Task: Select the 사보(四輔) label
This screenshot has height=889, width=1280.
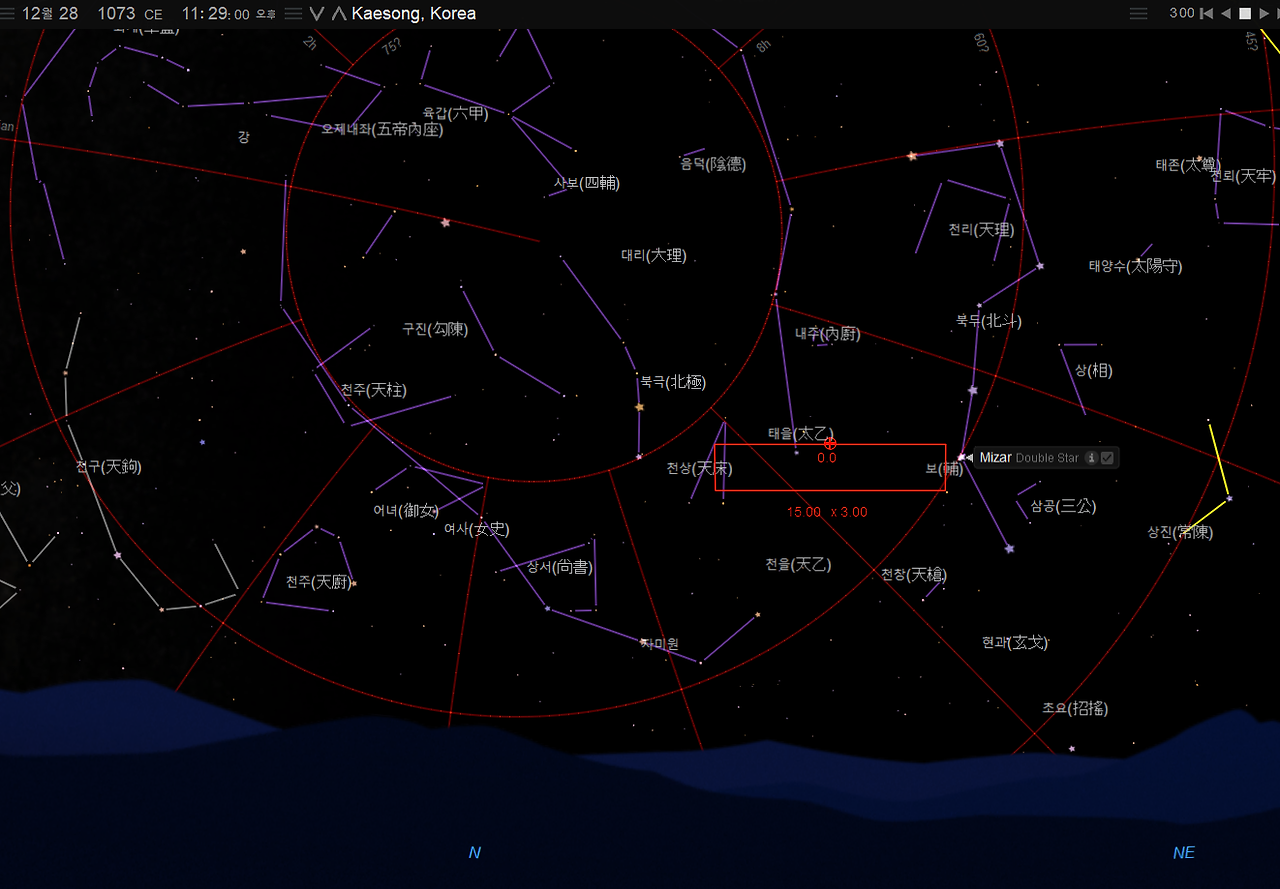Action: 587,183
